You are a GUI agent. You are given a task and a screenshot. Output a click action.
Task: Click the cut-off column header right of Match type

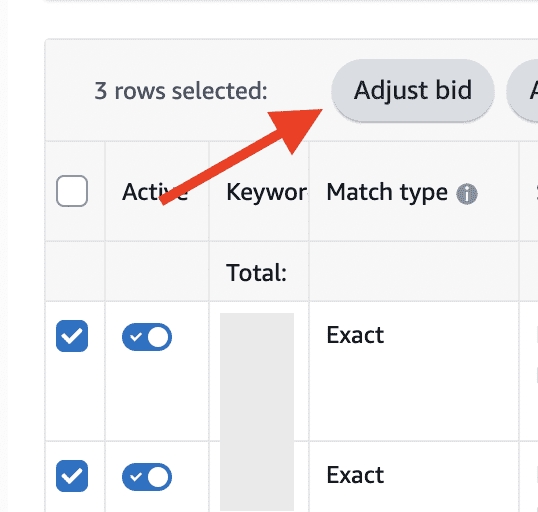[x=529, y=191]
